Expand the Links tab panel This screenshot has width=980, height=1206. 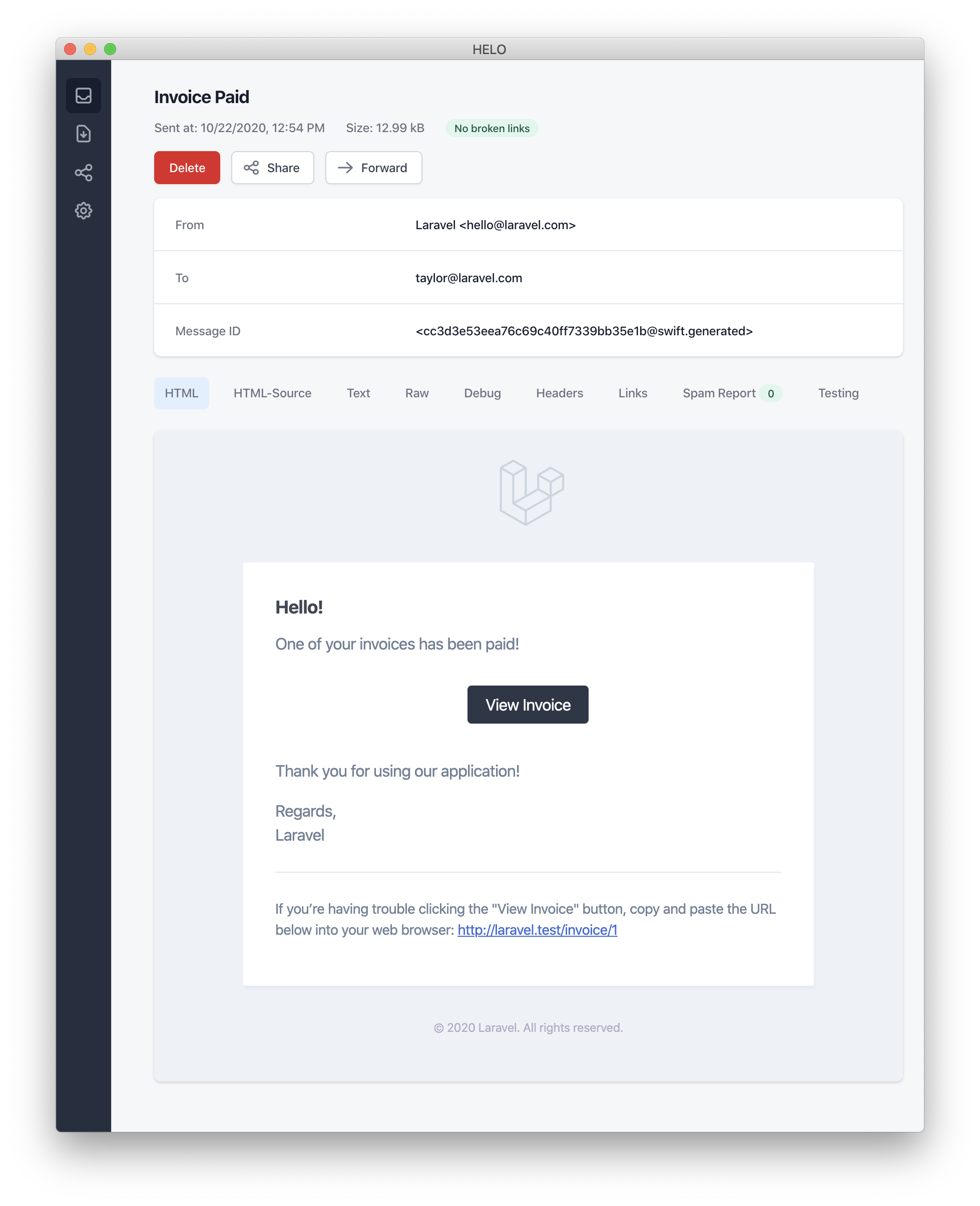(x=632, y=393)
